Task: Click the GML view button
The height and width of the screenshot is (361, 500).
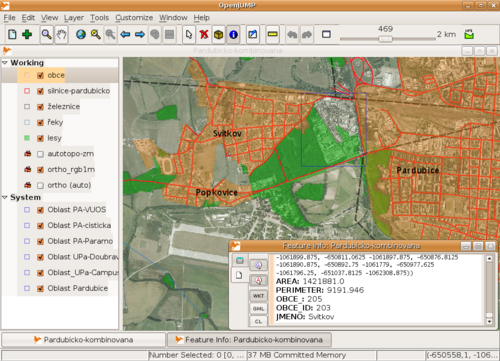Action: click(258, 309)
